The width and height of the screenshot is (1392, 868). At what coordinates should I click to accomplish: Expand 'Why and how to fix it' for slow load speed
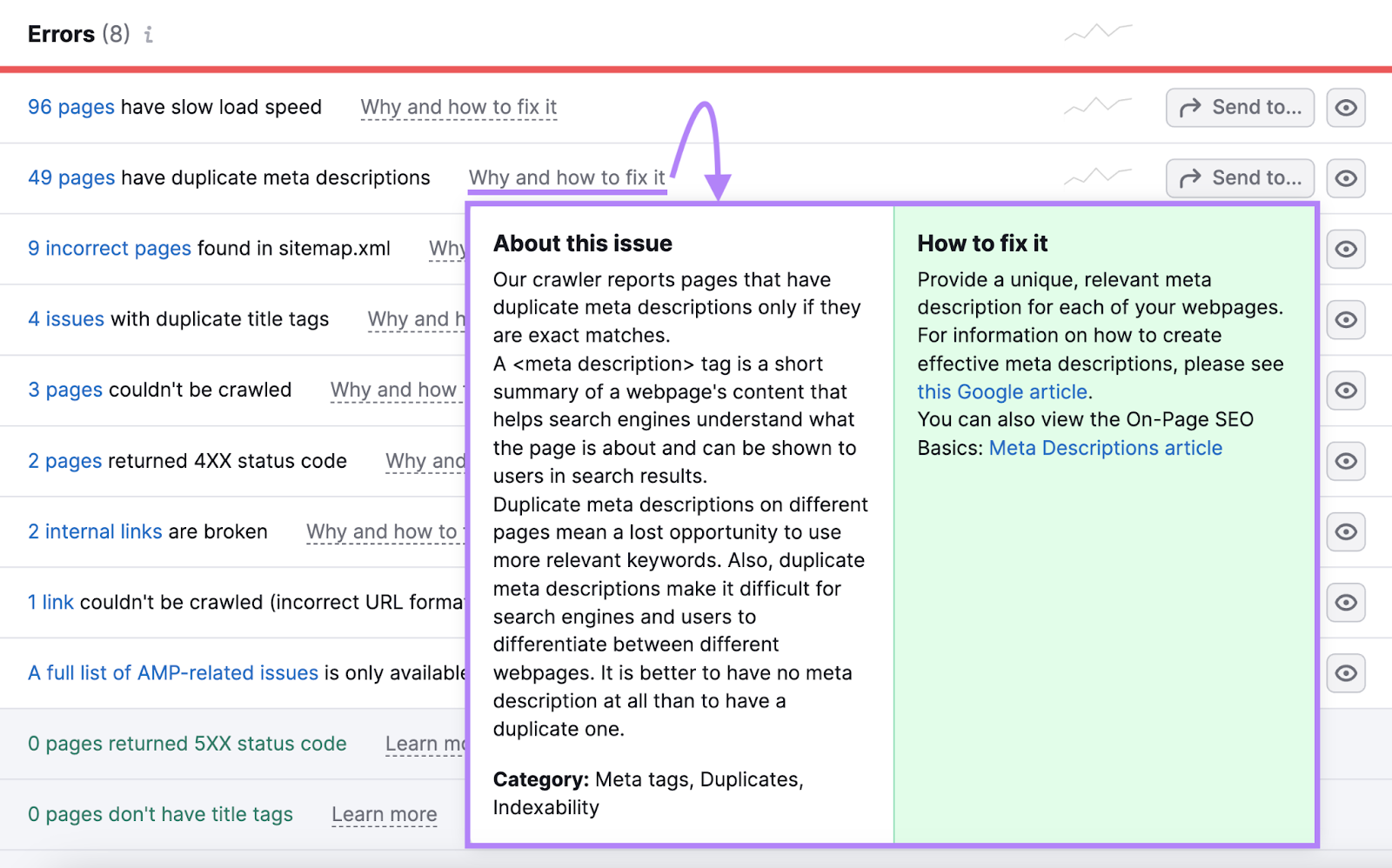pos(458,108)
